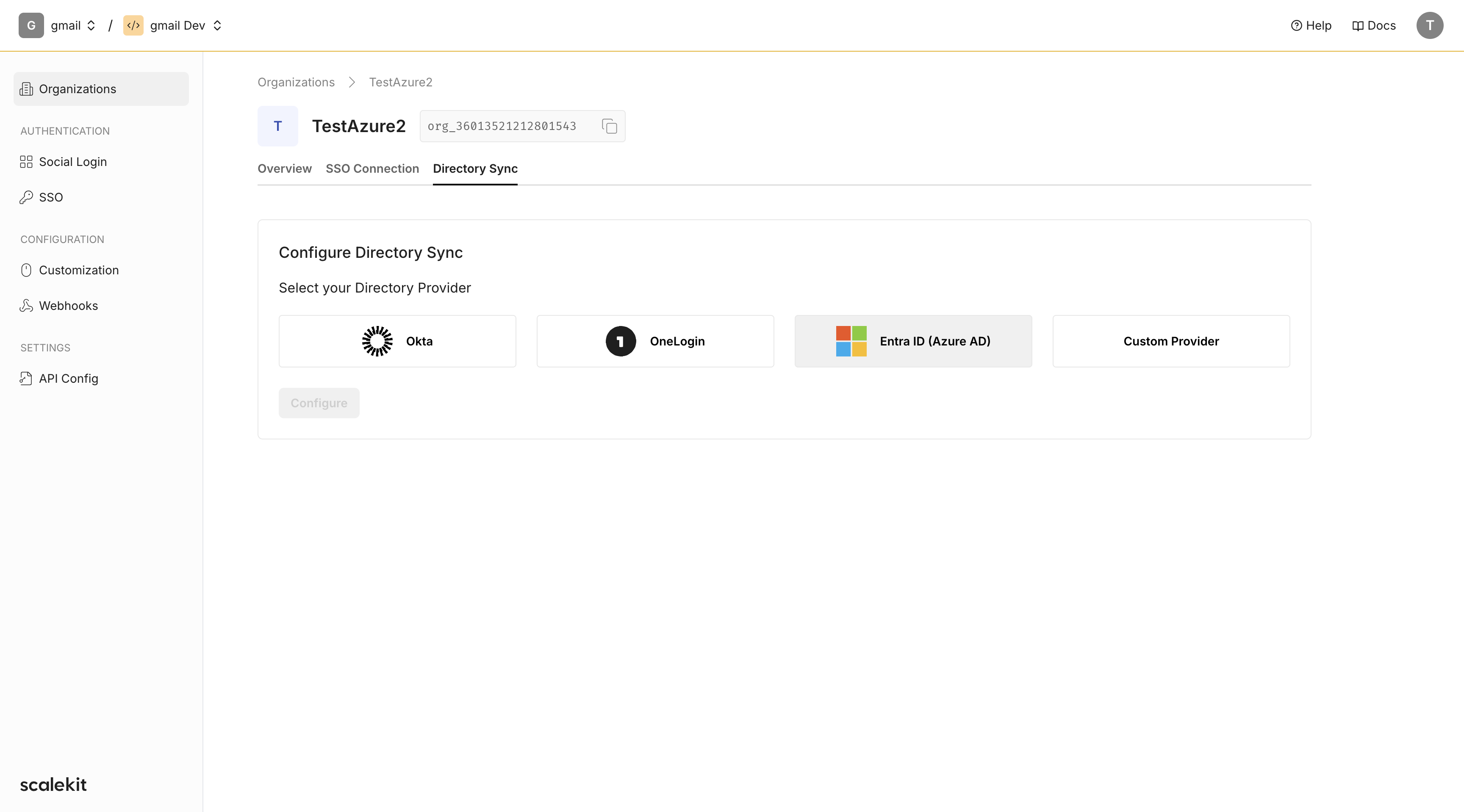Click the Webhooks icon
This screenshot has height=812, width=1464.
coord(26,306)
